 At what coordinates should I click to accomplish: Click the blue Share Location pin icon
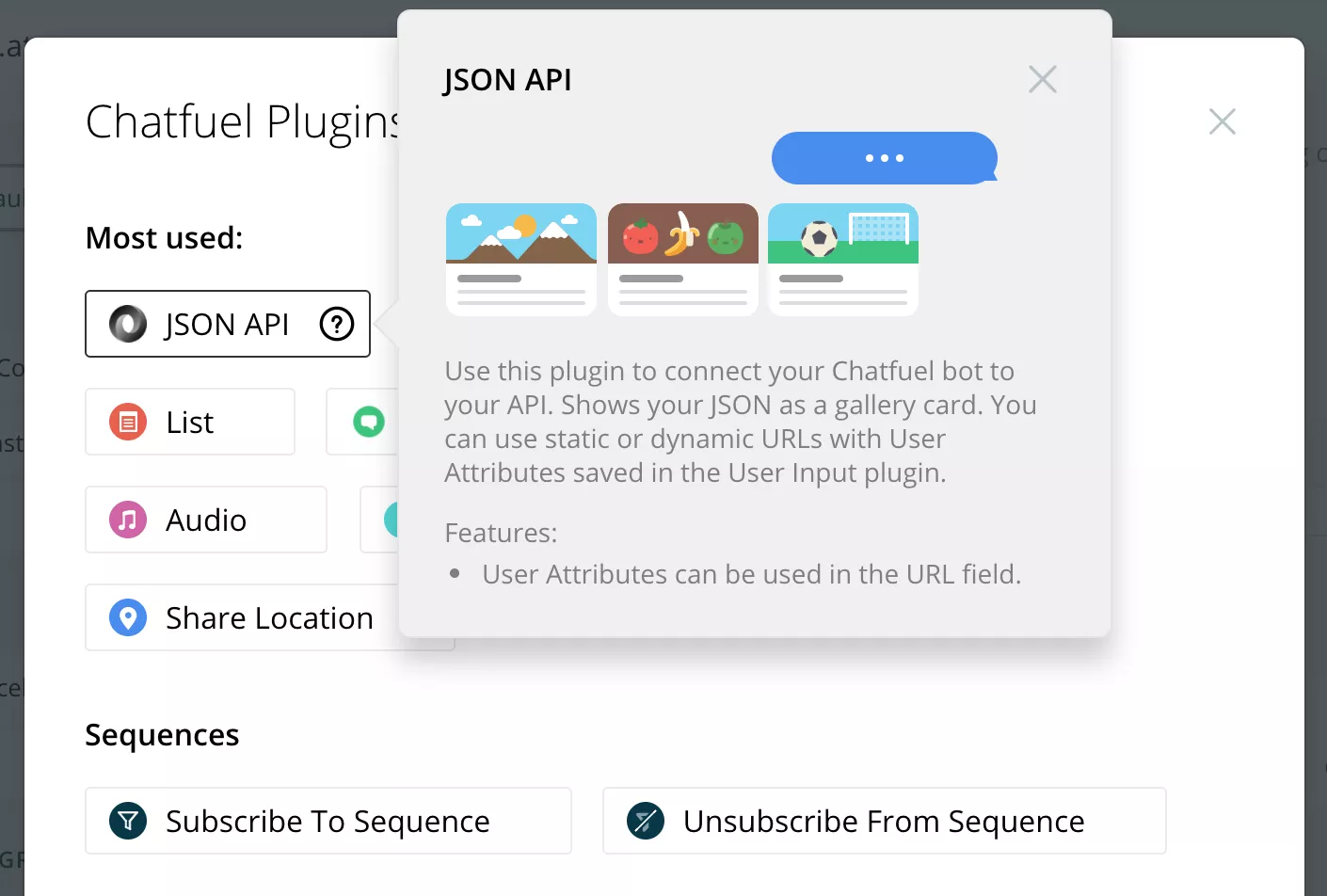(127, 617)
